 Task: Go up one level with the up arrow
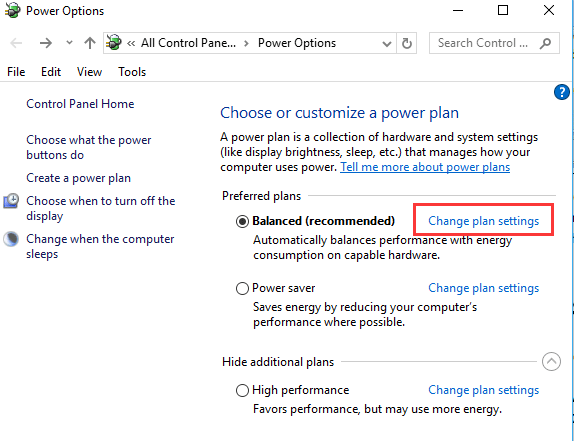click(90, 43)
